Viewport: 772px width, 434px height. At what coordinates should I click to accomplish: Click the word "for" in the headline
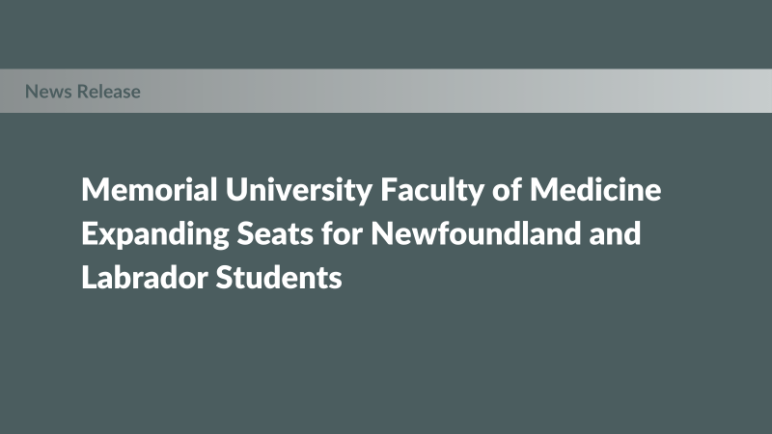pos(342,234)
